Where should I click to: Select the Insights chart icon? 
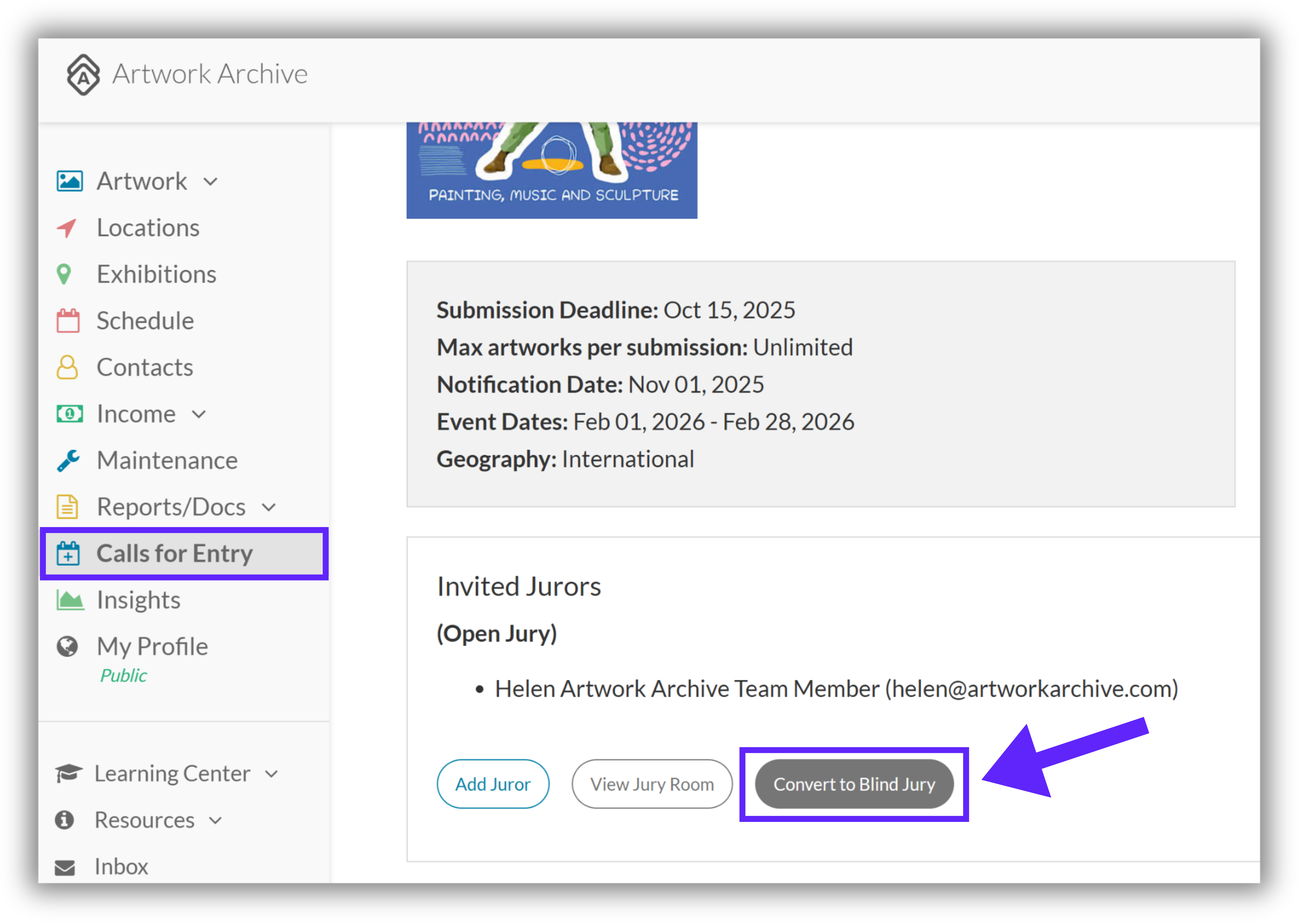[70, 600]
